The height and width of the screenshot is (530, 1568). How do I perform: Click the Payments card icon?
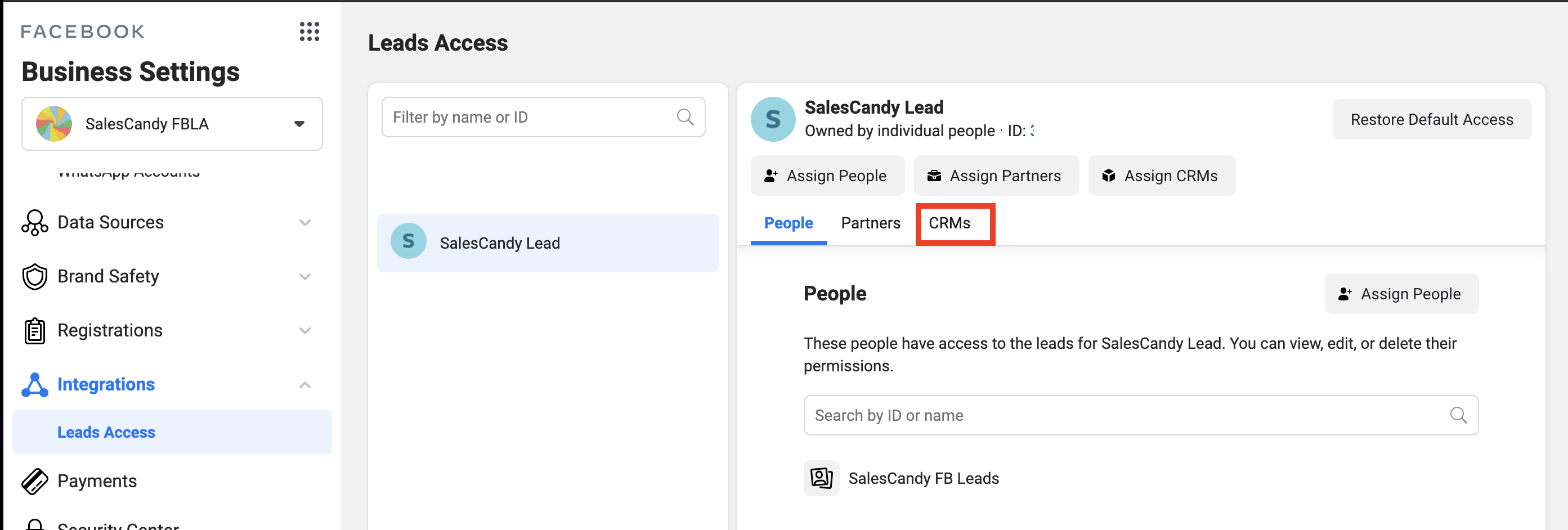point(35,481)
